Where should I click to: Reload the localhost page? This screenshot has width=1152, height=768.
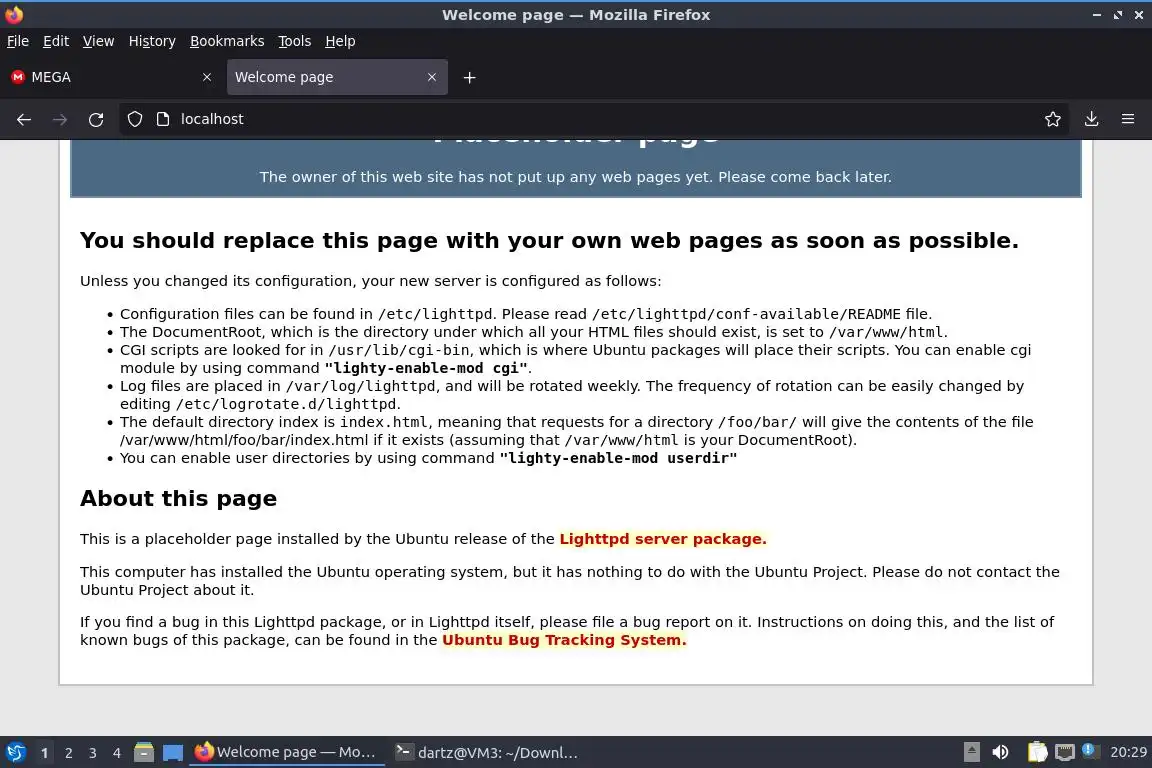click(x=96, y=119)
